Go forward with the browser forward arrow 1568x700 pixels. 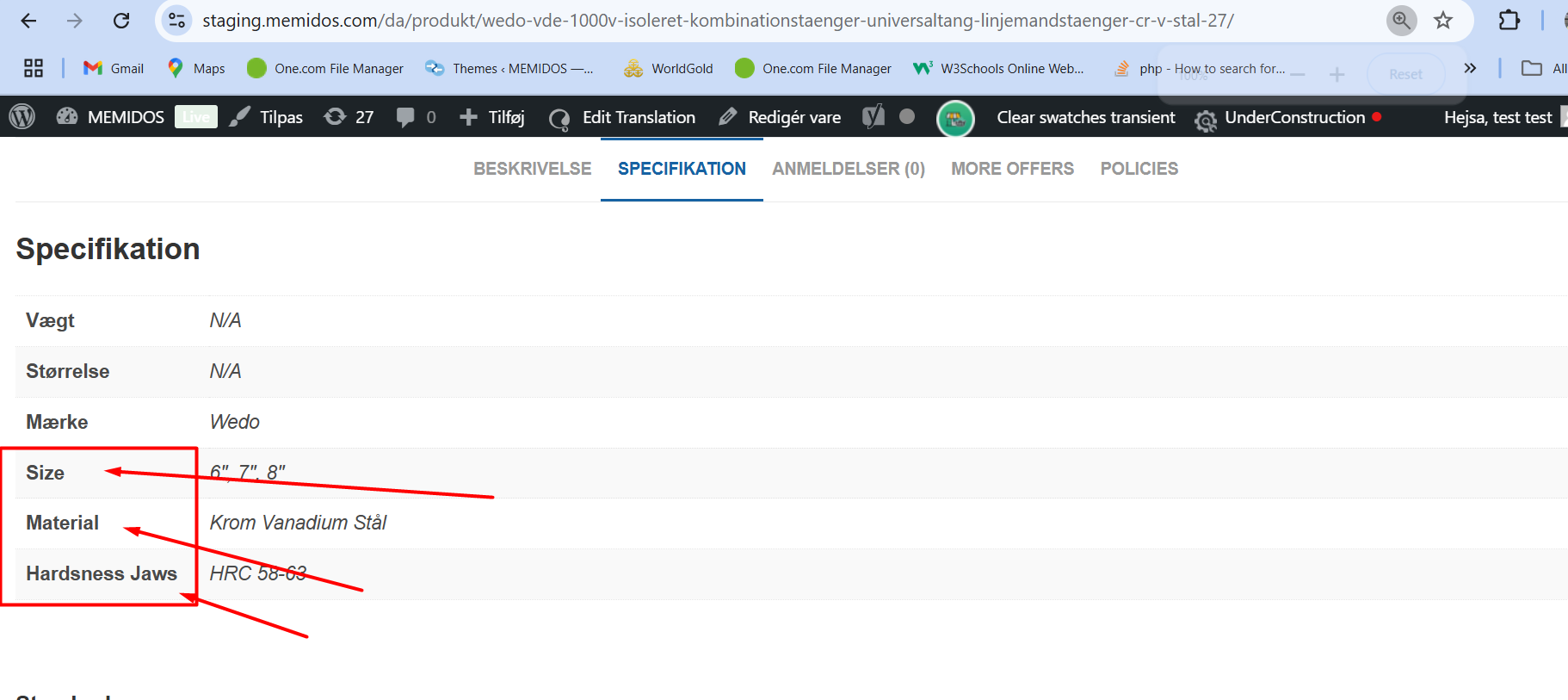pyautogui.click(x=75, y=21)
